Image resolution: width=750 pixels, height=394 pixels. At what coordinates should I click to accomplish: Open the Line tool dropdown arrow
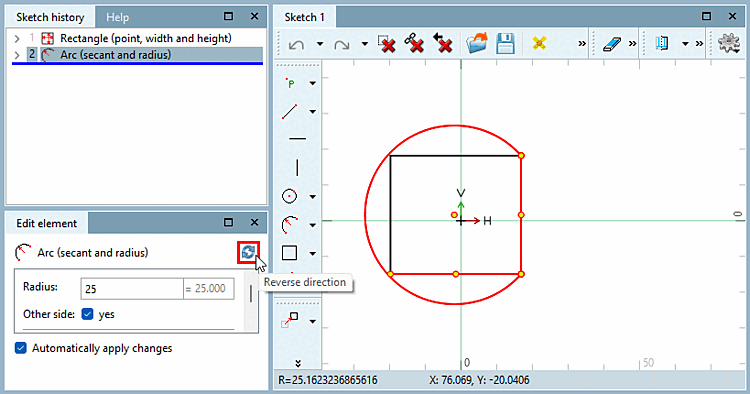click(312, 111)
